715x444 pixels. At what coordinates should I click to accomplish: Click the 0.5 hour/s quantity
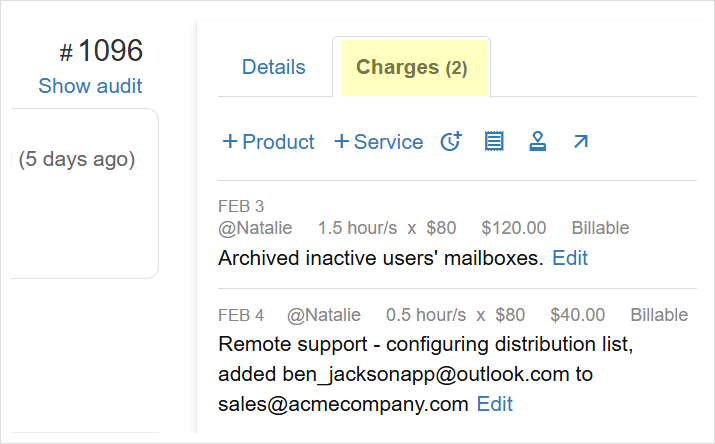pyautogui.click(x=426, y=315)
